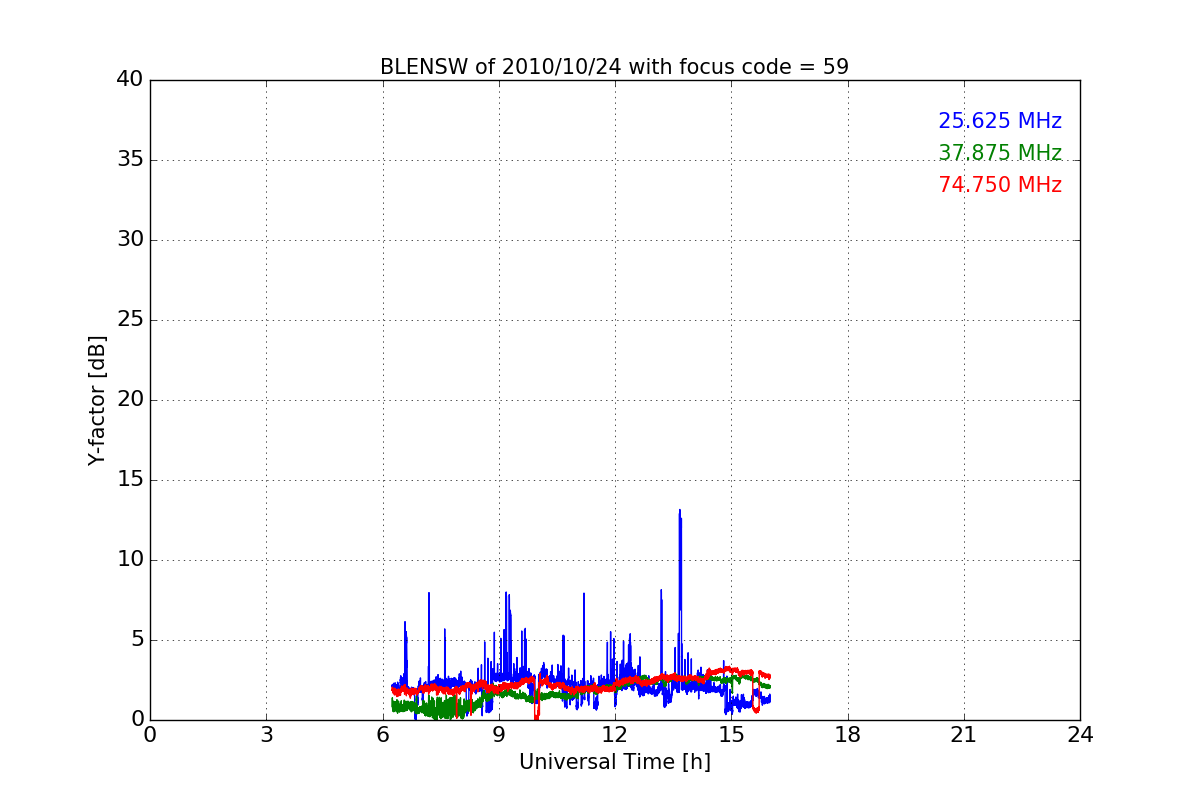1200x800 pixels.
Task: Select the blue 25.625 MHz legend label
Action: (1000, 121)
